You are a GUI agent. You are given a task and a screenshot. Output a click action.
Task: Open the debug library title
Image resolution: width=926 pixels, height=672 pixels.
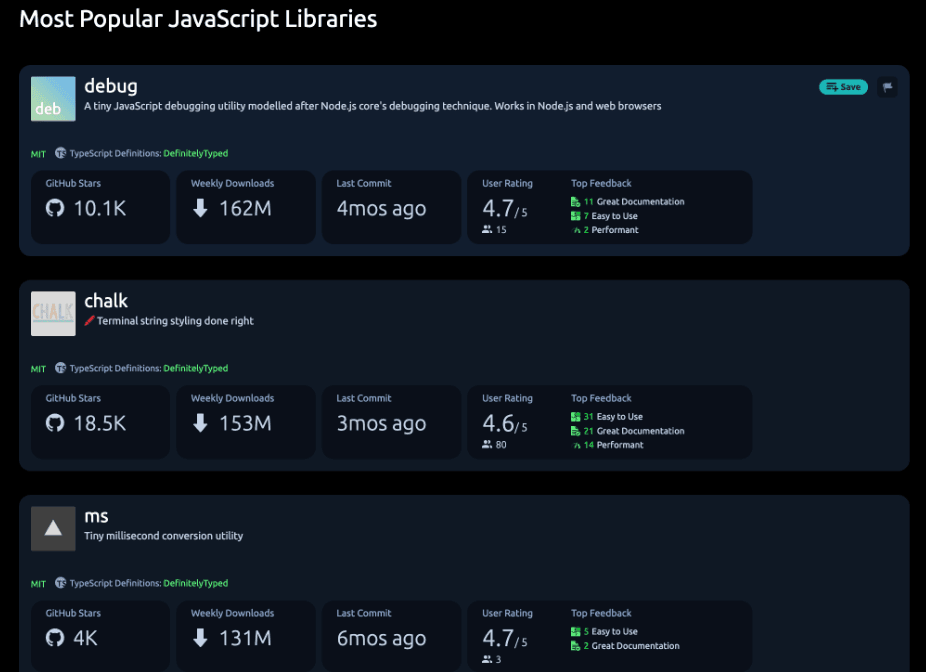pos(111,86)
